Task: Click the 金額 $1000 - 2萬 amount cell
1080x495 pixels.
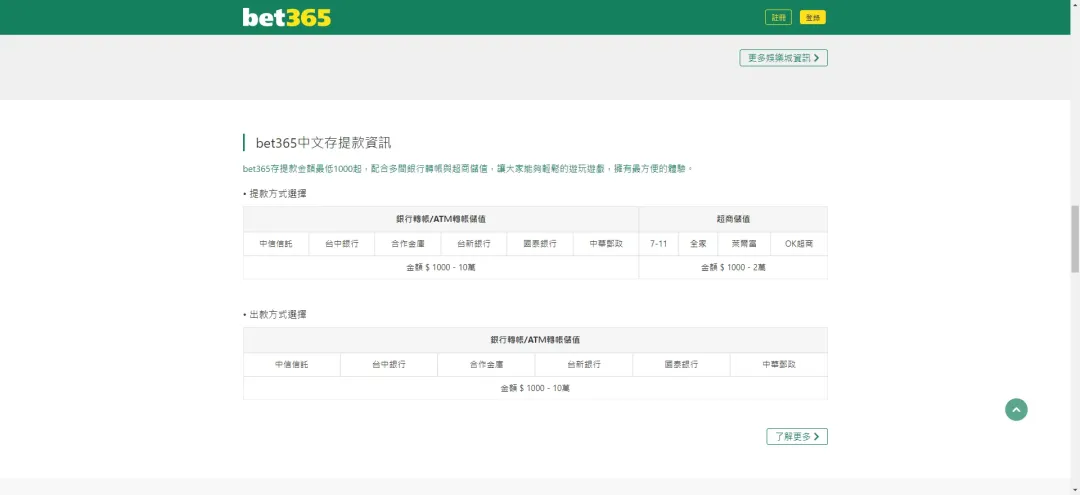Action: [733, 267]
